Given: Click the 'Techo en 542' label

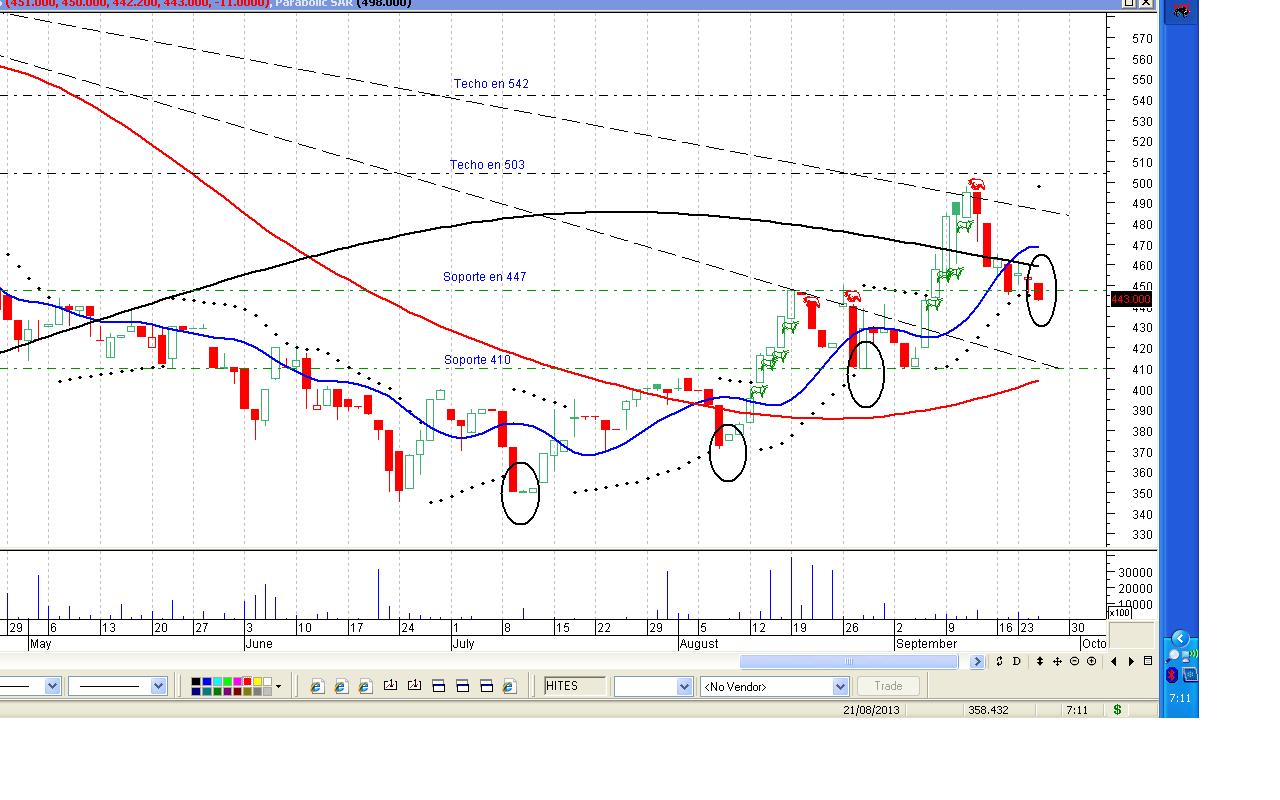Looking at the screenshot, I should [491, 84].
